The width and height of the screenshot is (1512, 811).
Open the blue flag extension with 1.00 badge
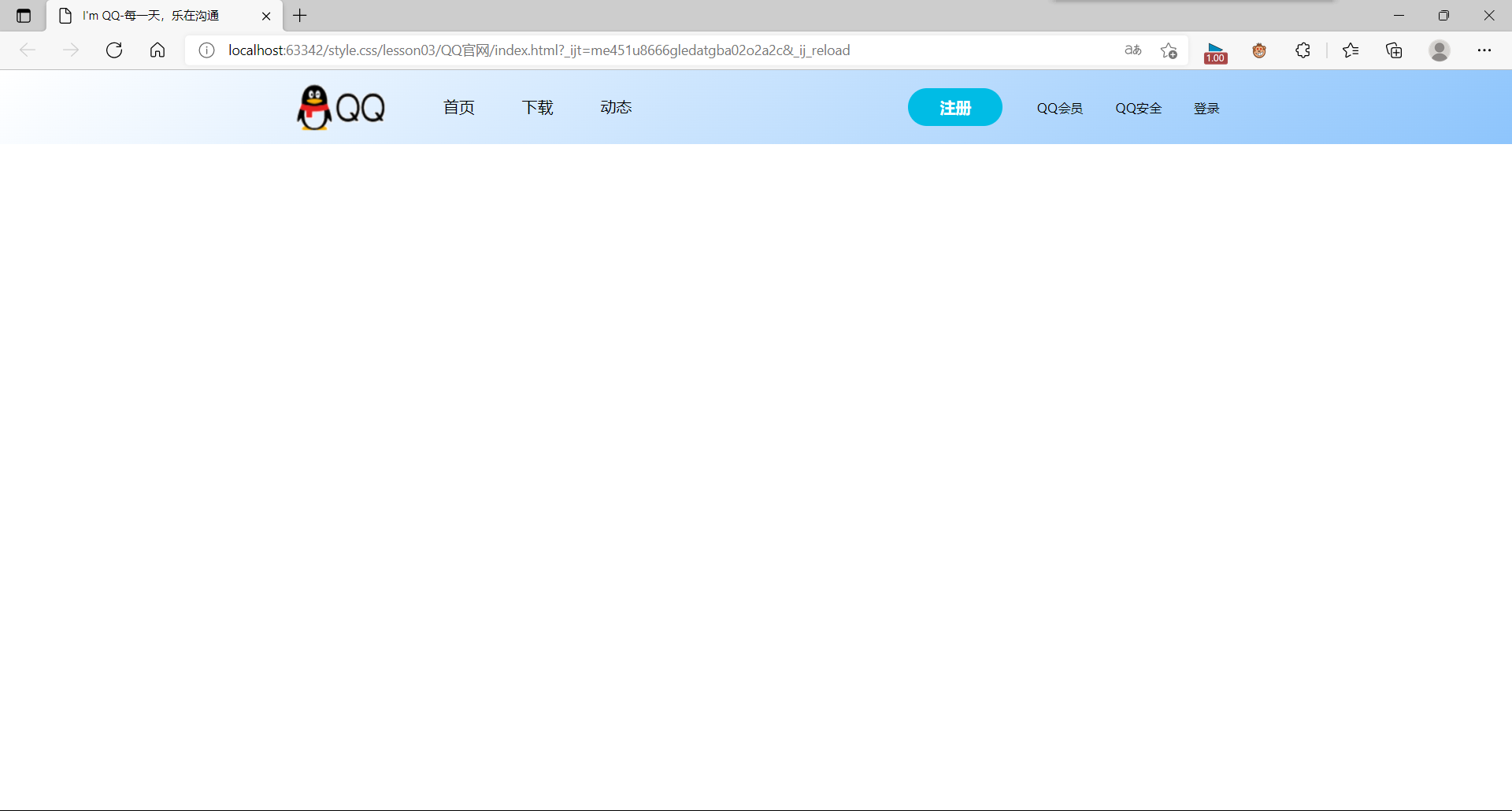[x=1214, y=50]
